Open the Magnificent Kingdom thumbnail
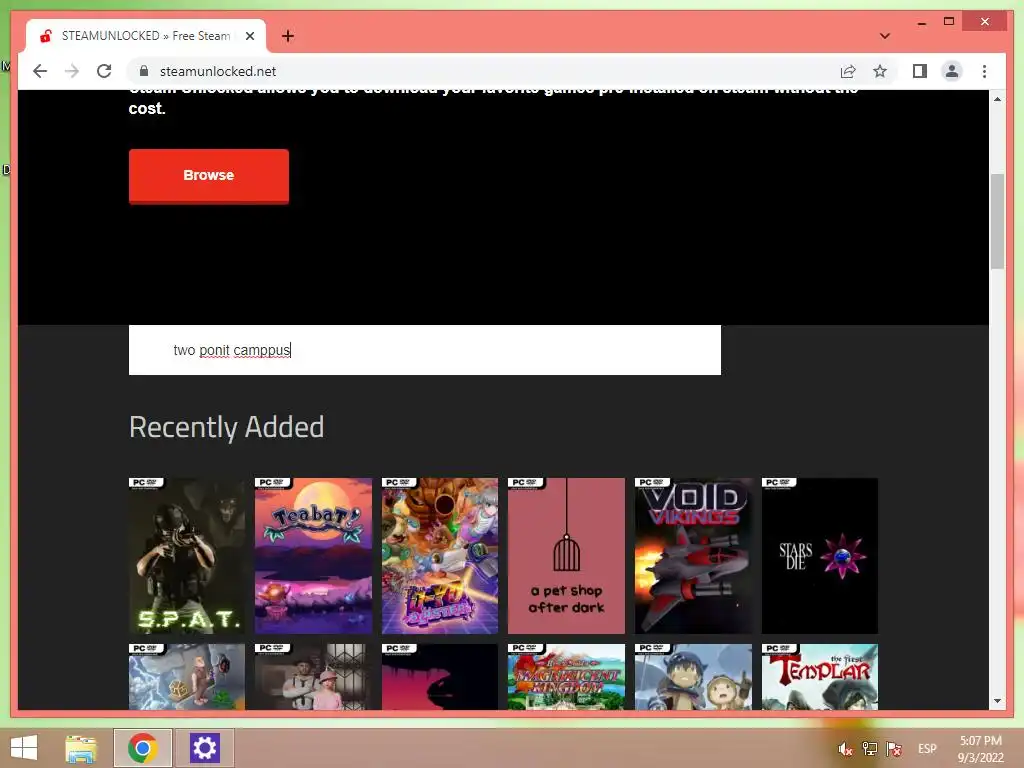 (566, 677)
